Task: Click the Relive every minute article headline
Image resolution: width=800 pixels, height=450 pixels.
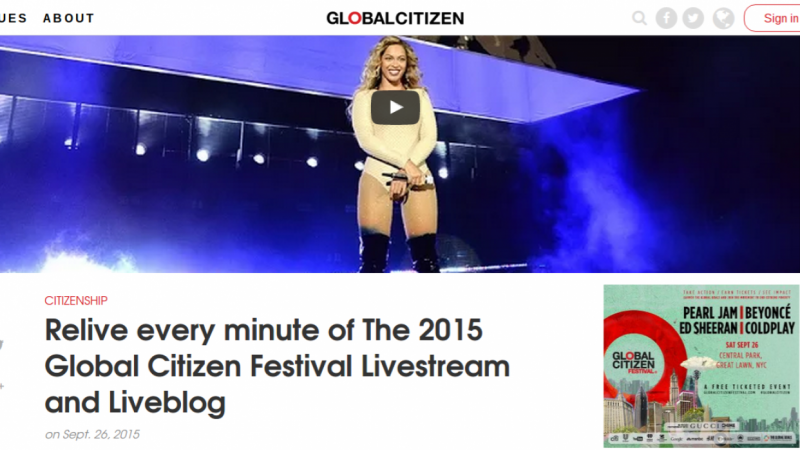Action: click(x=277, y=366)
